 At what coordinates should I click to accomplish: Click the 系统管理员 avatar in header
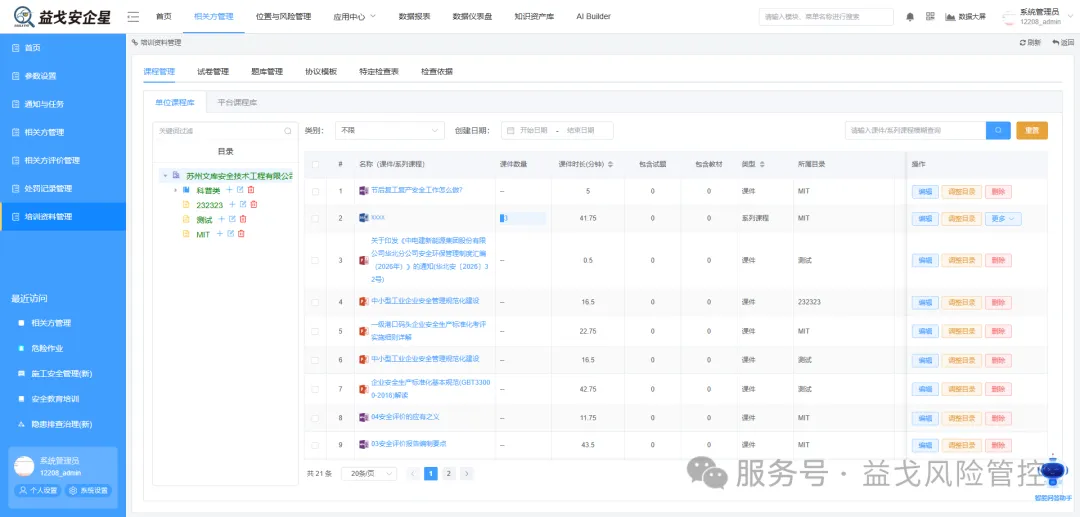click(x=1009, y=17)
